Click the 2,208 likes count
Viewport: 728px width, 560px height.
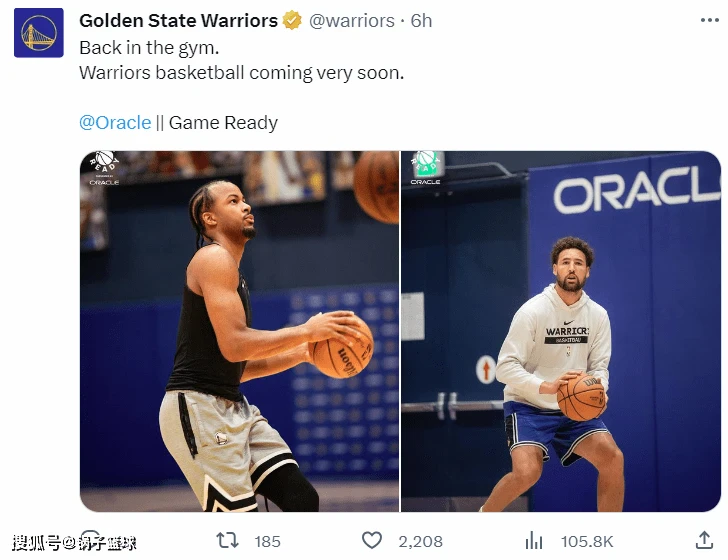coord(420,541)
